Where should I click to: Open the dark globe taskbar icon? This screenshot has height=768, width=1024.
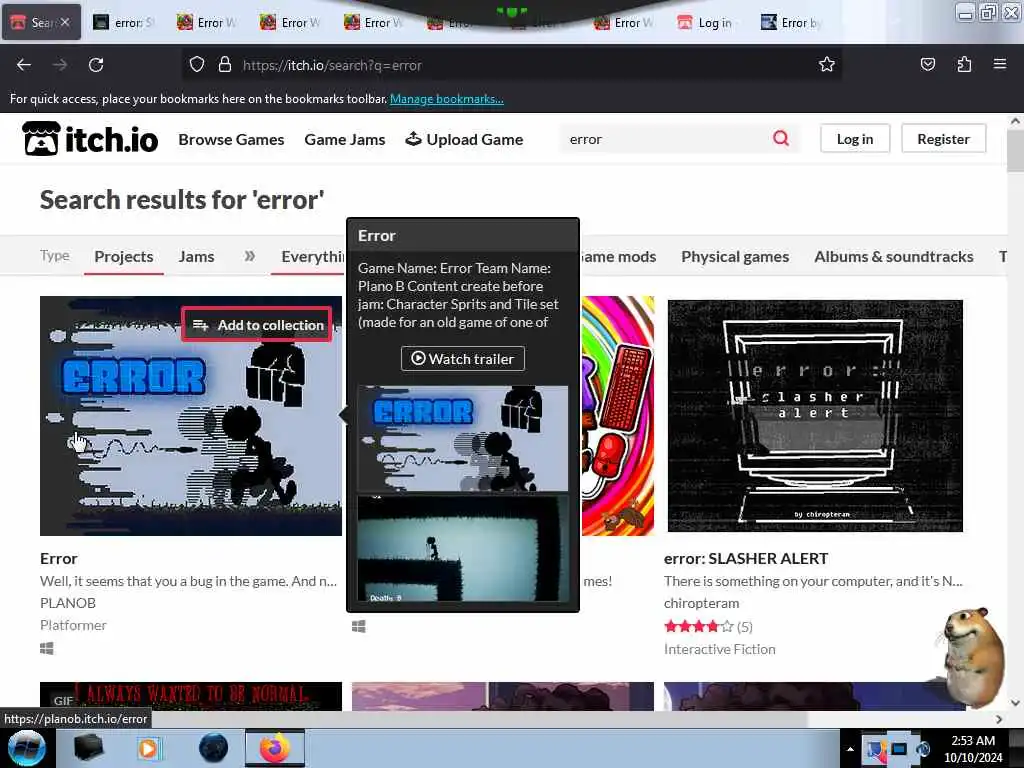[213, 748]
